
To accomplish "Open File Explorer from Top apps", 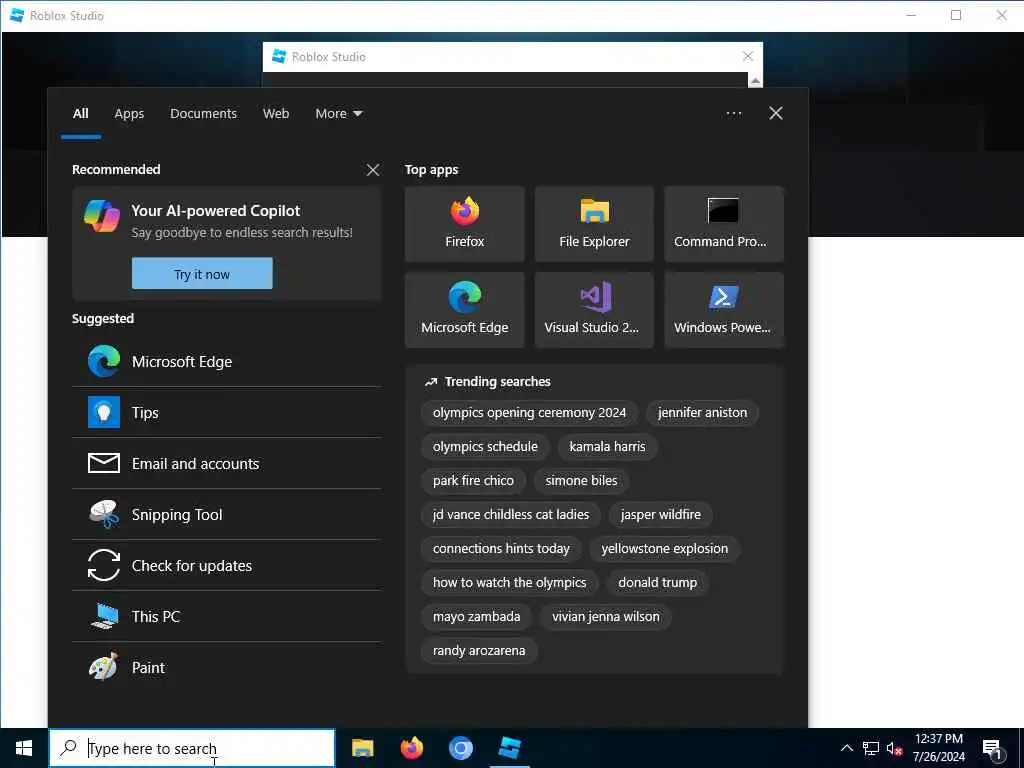I will click(594, 224).
